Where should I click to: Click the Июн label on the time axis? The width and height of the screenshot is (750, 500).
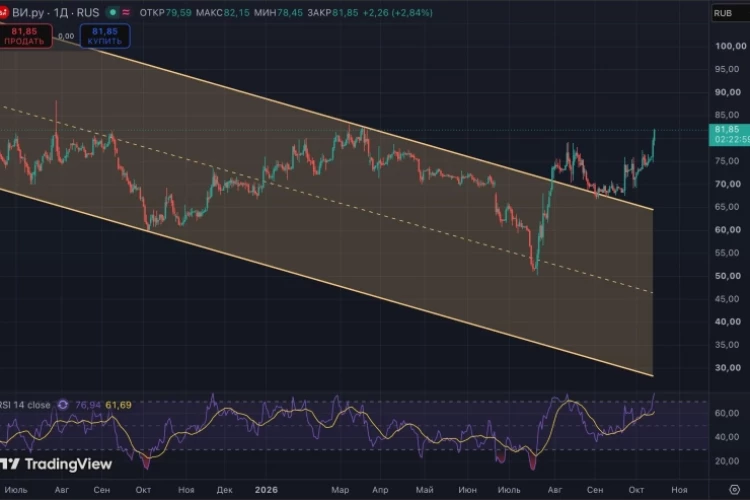(467, 489)
